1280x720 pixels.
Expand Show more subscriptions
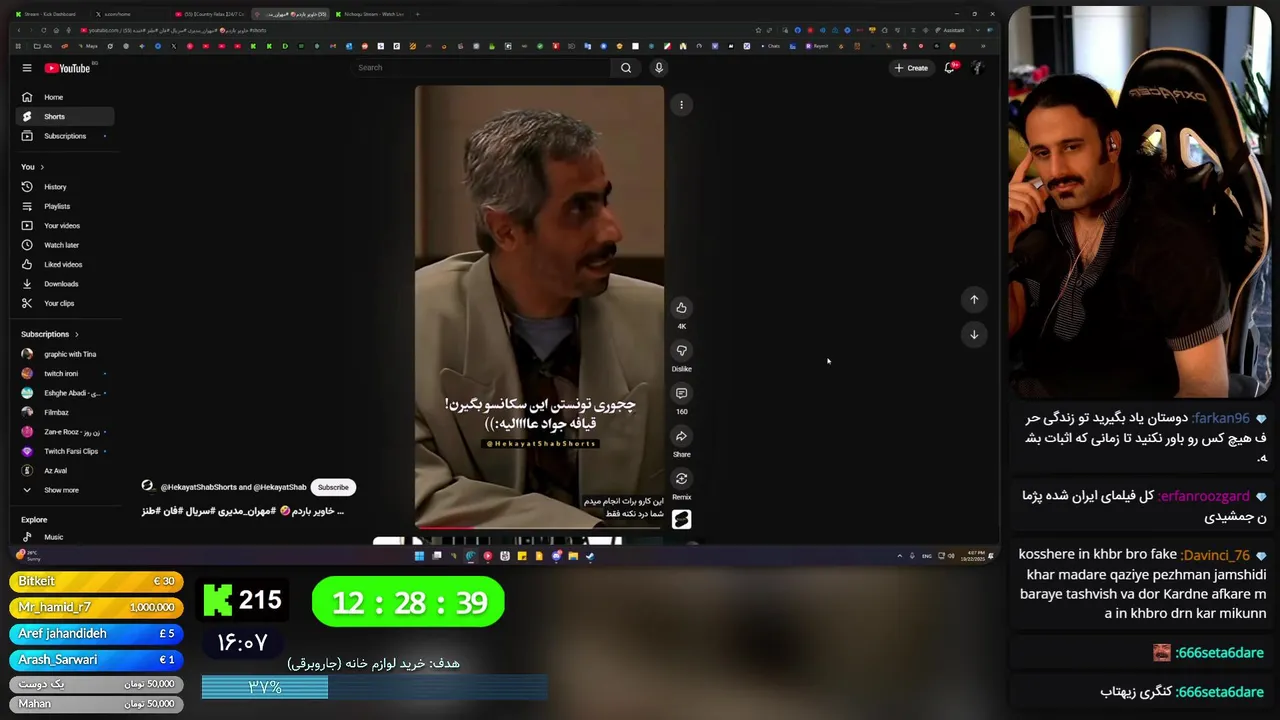(x=65, y=490)
